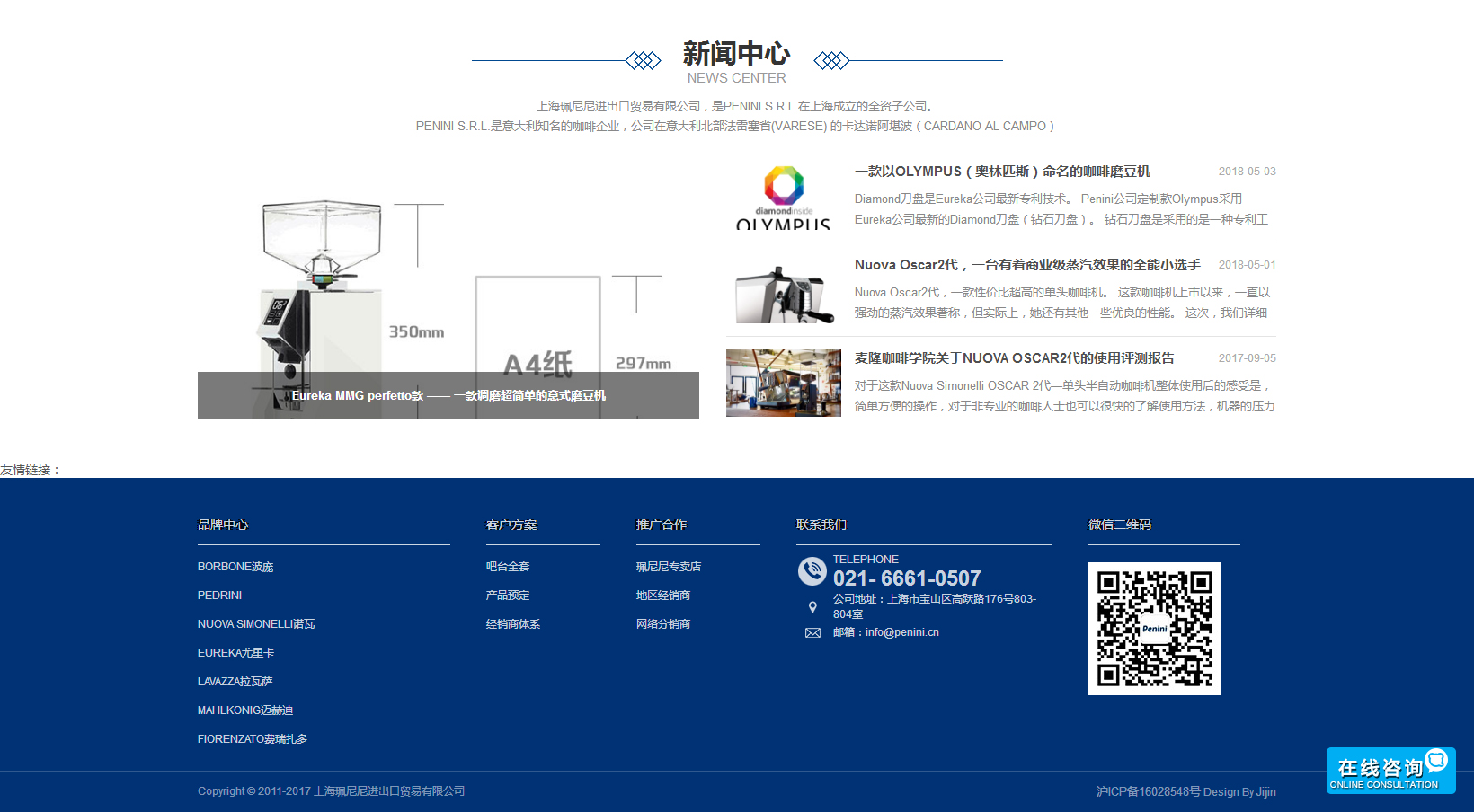This screenshot has width=1474, height=812.
Task: Open 地区经销商 link
Action: tap(663, 596)
